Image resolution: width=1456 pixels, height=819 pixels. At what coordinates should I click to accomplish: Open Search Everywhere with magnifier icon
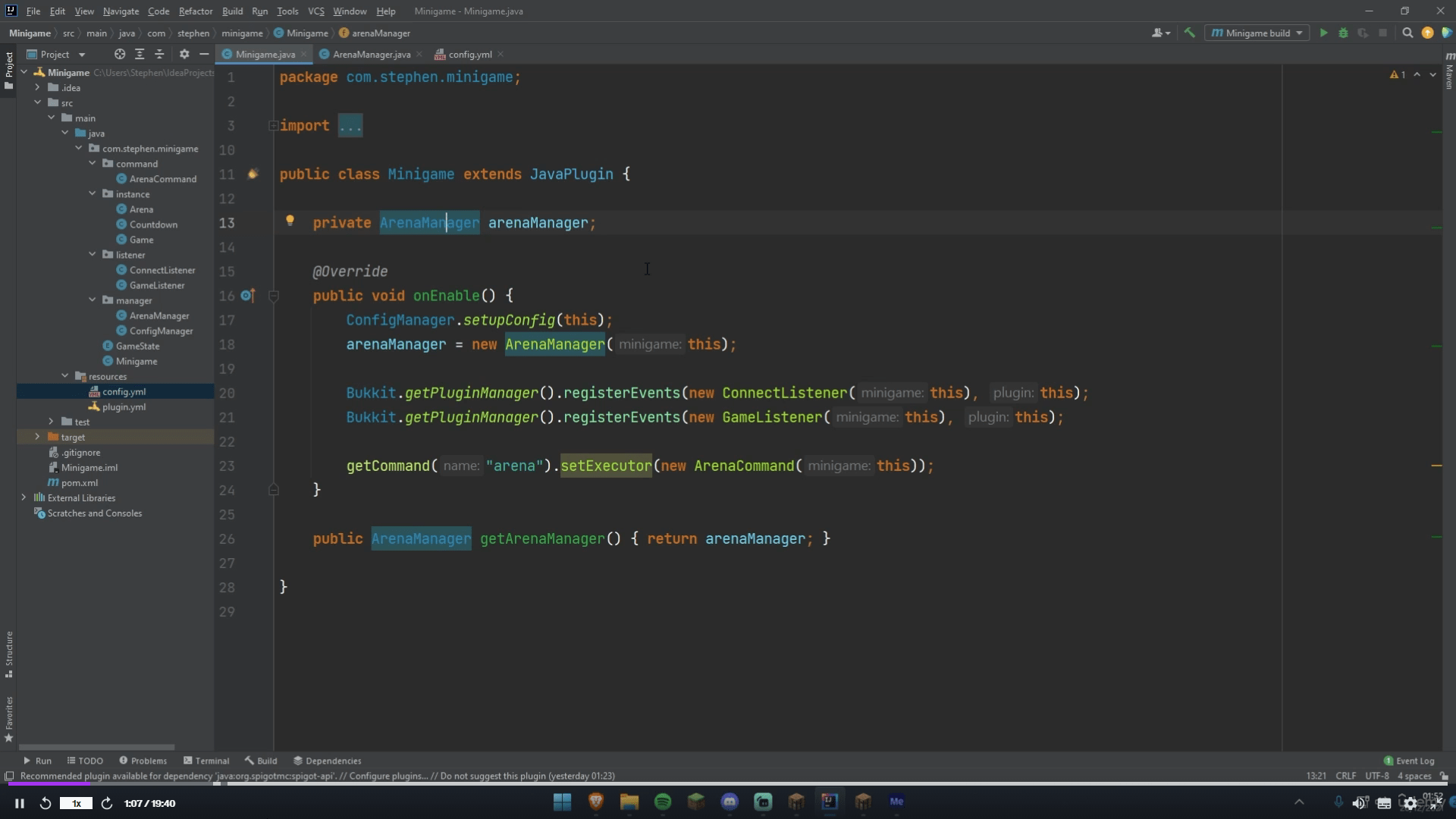(x=1407, y=33)
